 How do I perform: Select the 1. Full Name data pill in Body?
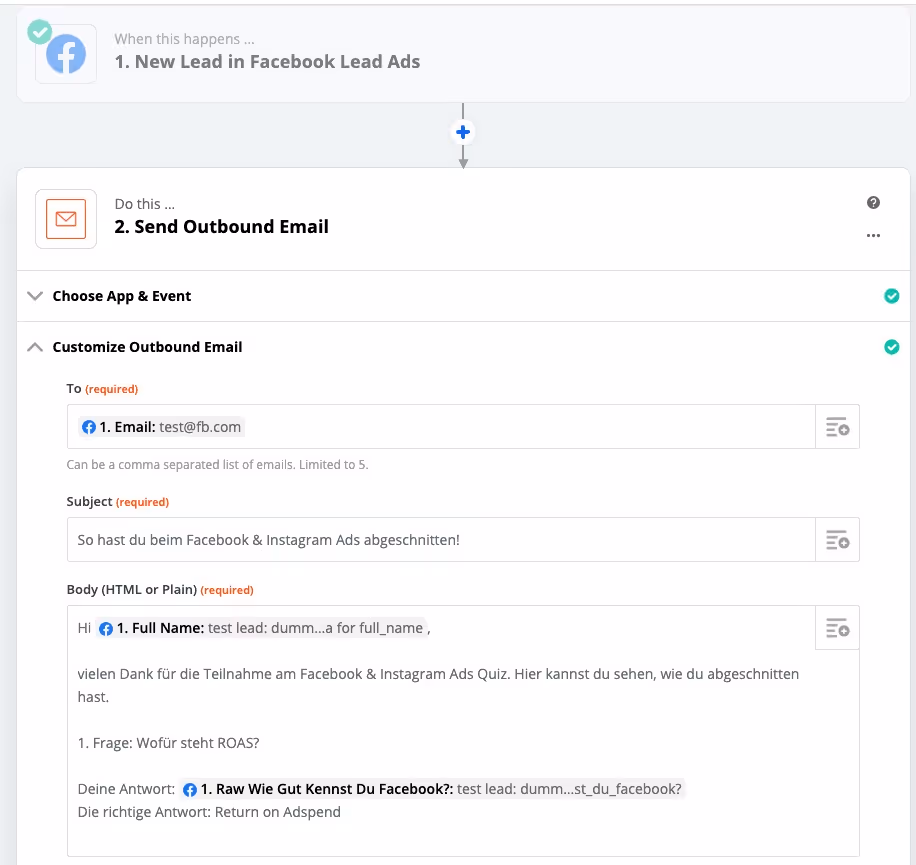pyautogui.click(x=261, y=628)
